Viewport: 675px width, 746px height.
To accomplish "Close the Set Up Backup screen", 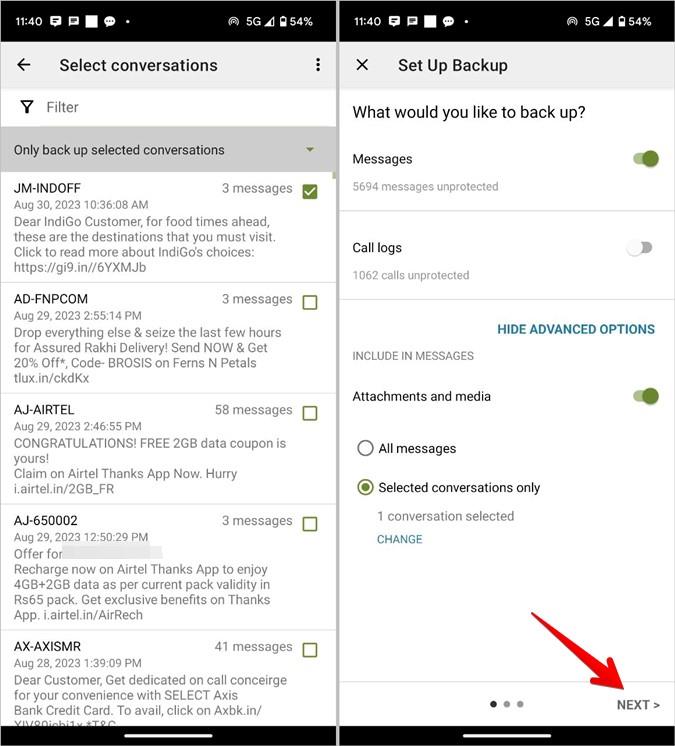I will point(362,65).
